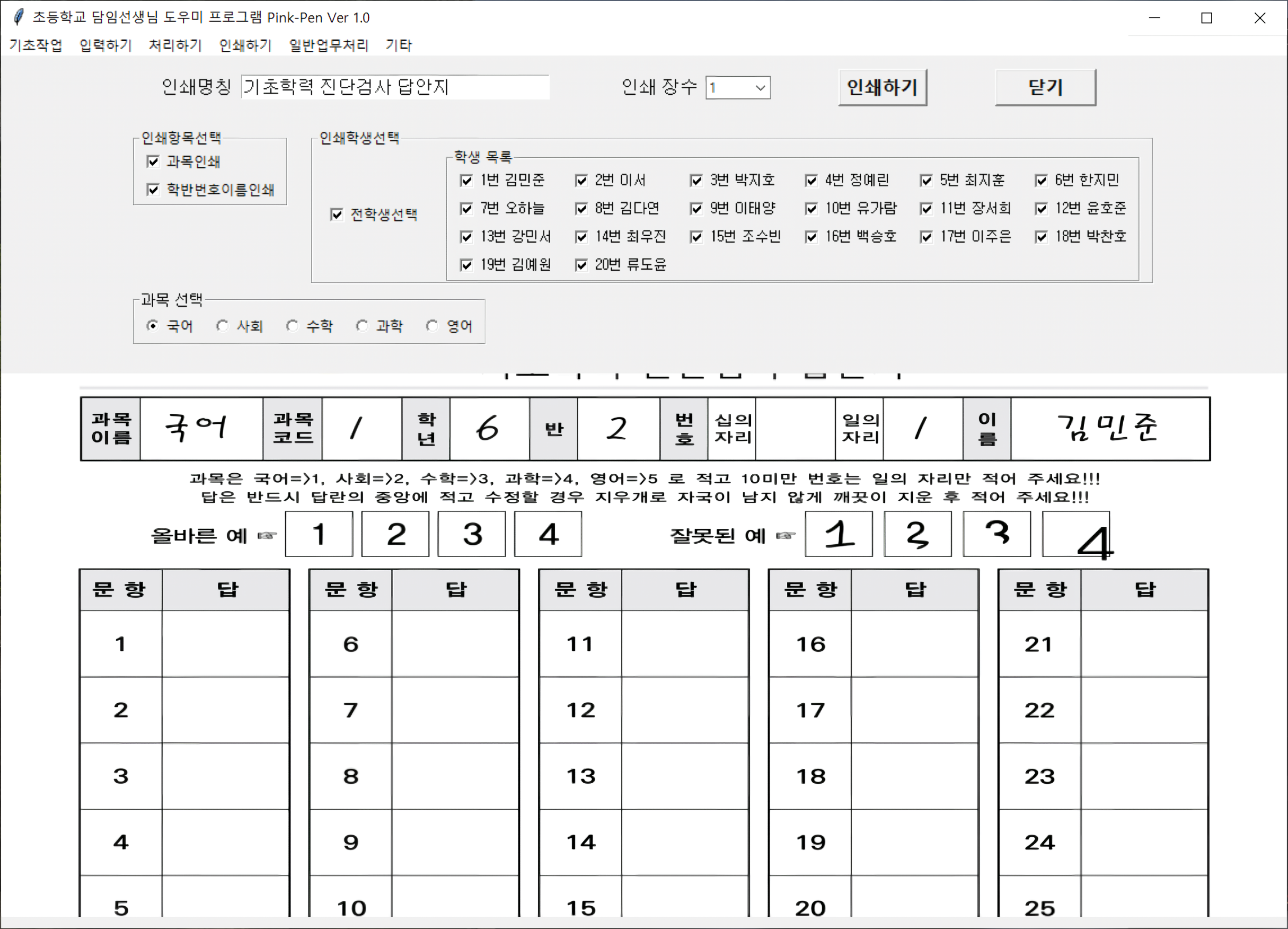1288x929 pixels.
Task: Click the answer box for question 1
Action: pyautogui.click(x=226, y=644)
